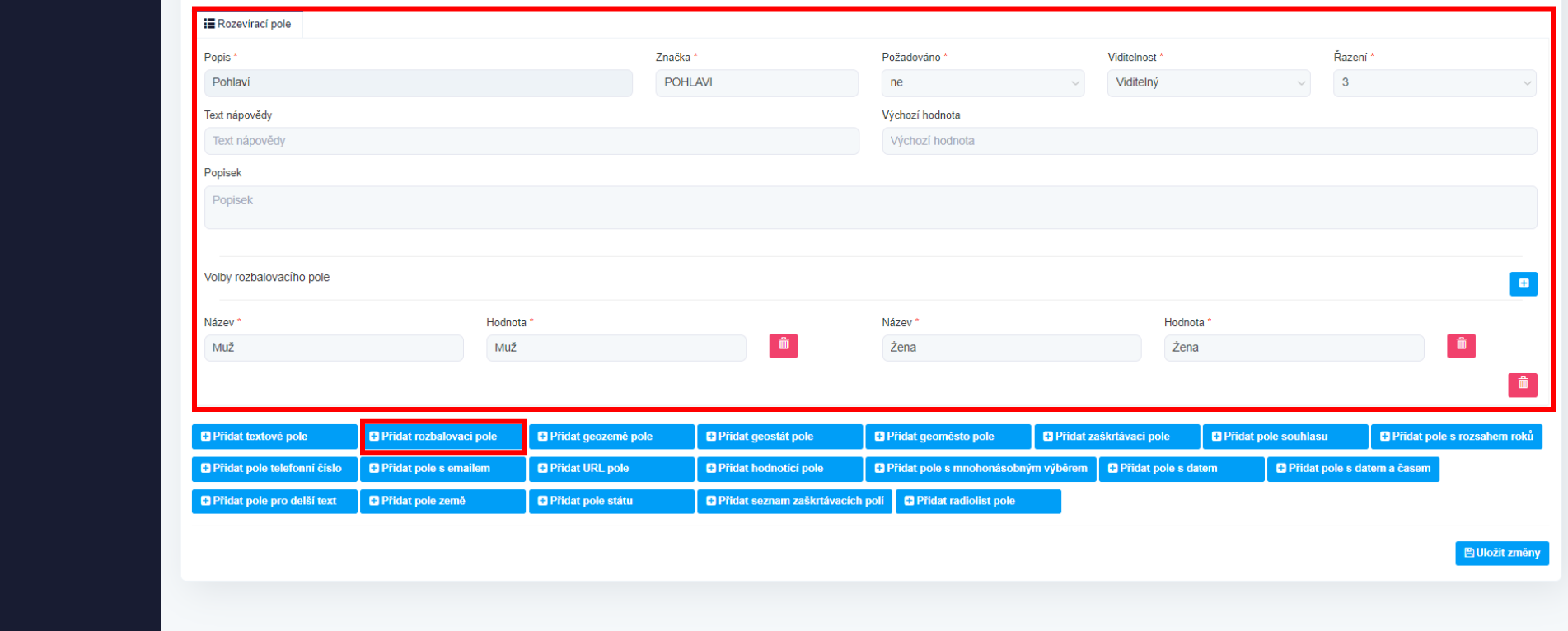Click Přidat pole souhlasu button
Viewport: 1568px width, 631px height.
tap(1285, 437)
